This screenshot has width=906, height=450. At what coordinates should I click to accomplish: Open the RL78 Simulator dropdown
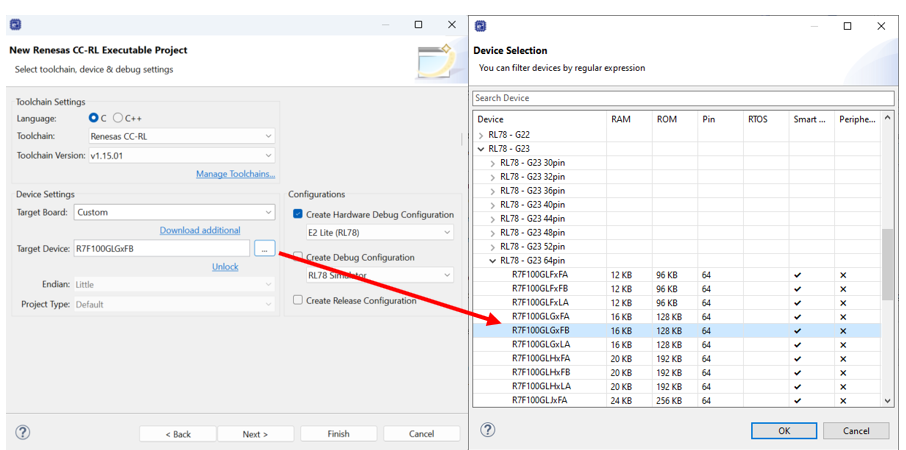tap(379, 275)
